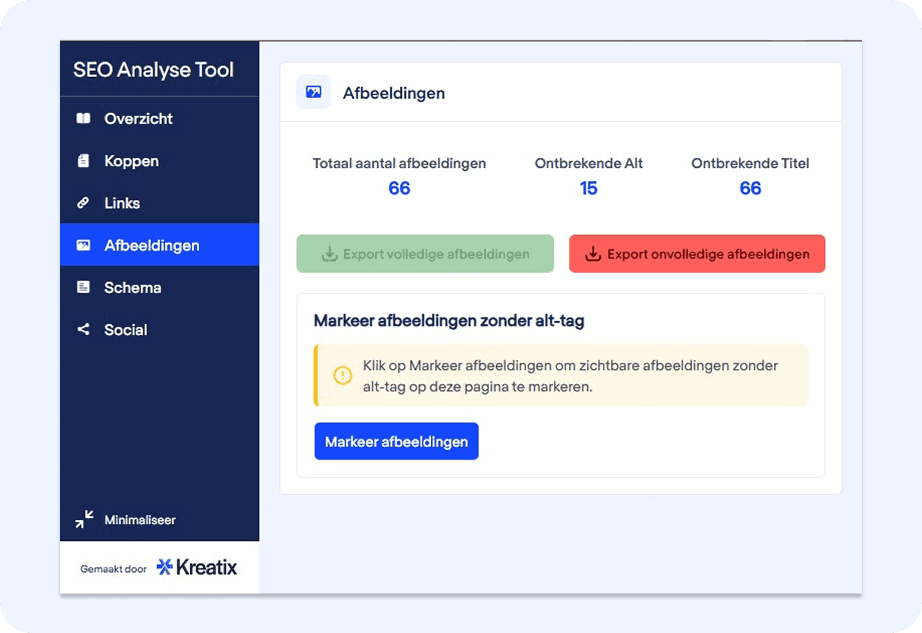922x633 pixels.
Task: Click the Afbeeldingen panel header icon
Action: (x=313, y=91)
